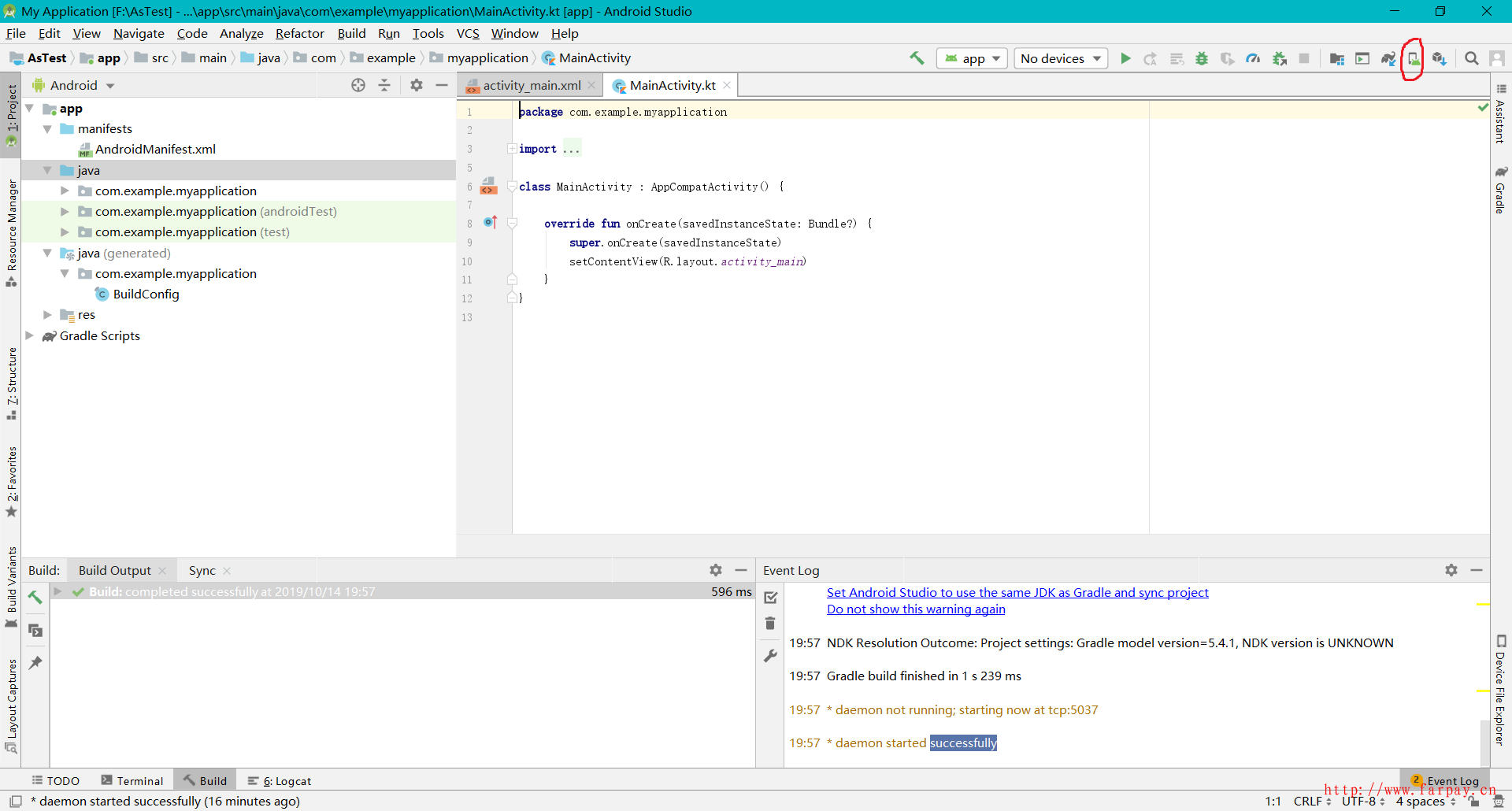Click the Debug app bug icon
The height and width of the screenshot is (811, 1512).
pos(1202,58)
